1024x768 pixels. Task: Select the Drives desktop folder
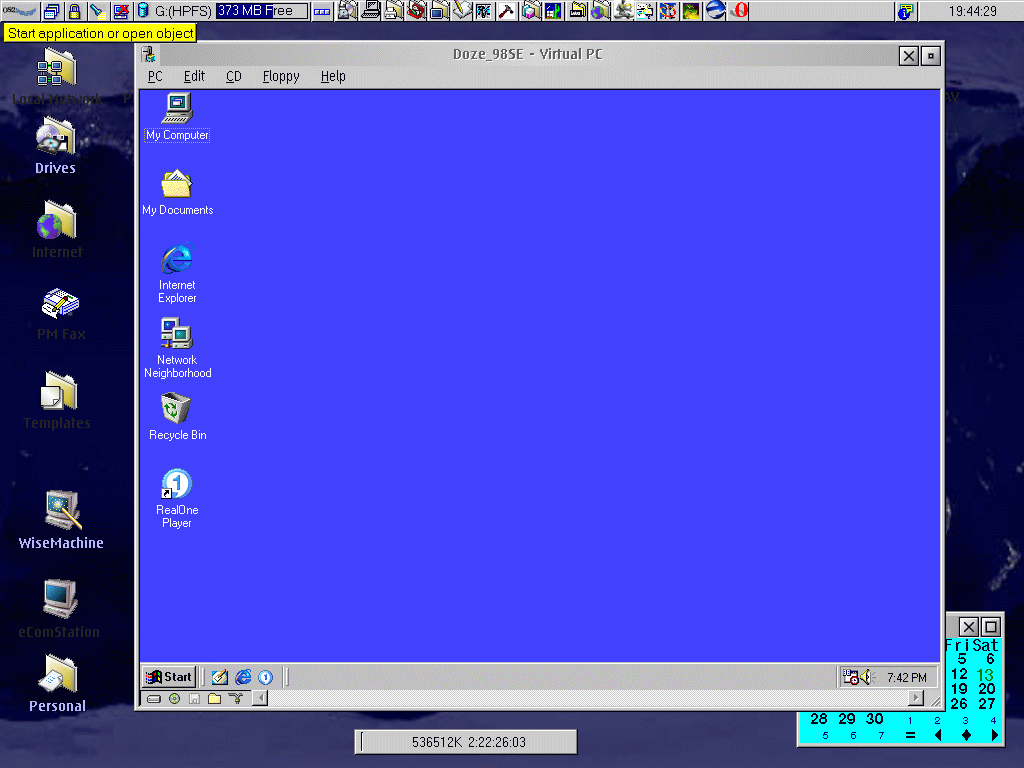point(56,146)
